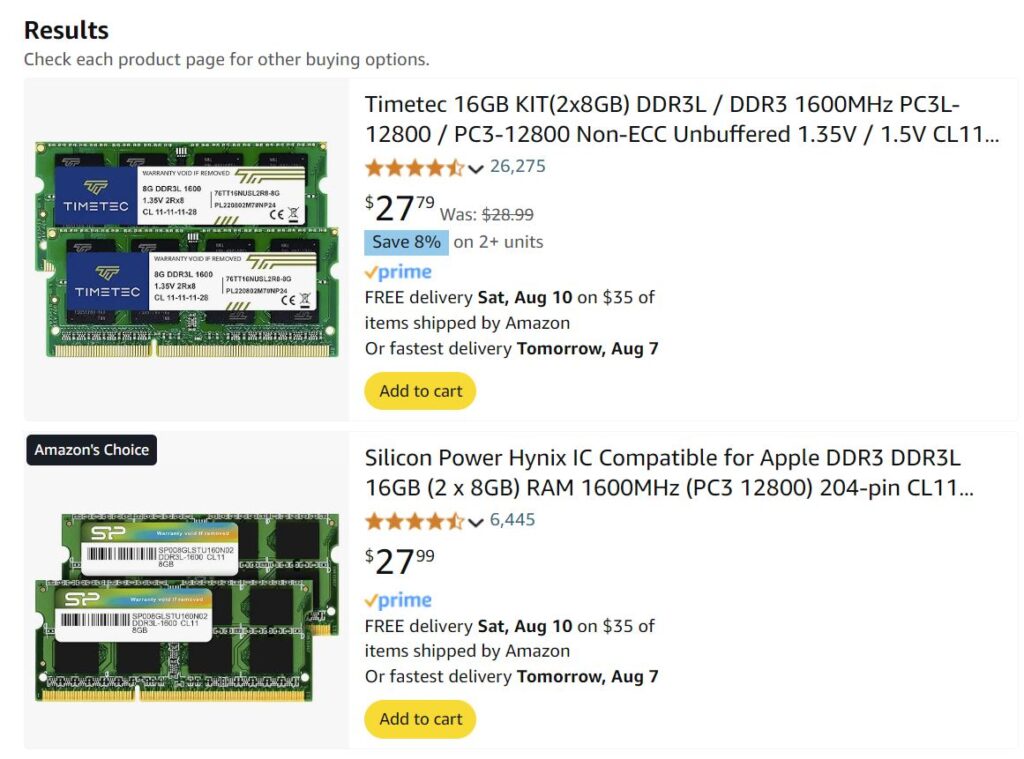Click Prime logo on Silicon Power listing
Screen dimensions: 1024x759
pos(398,600)
